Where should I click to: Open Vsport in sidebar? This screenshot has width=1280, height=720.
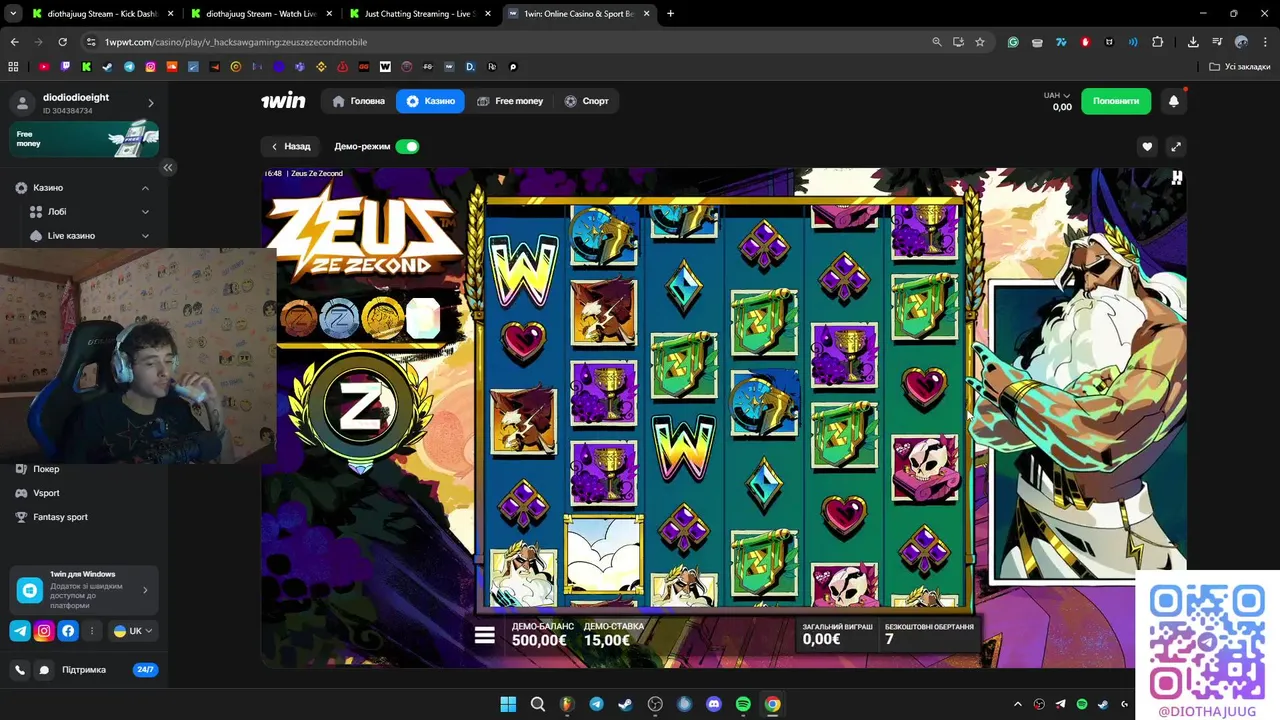point(46,493)
